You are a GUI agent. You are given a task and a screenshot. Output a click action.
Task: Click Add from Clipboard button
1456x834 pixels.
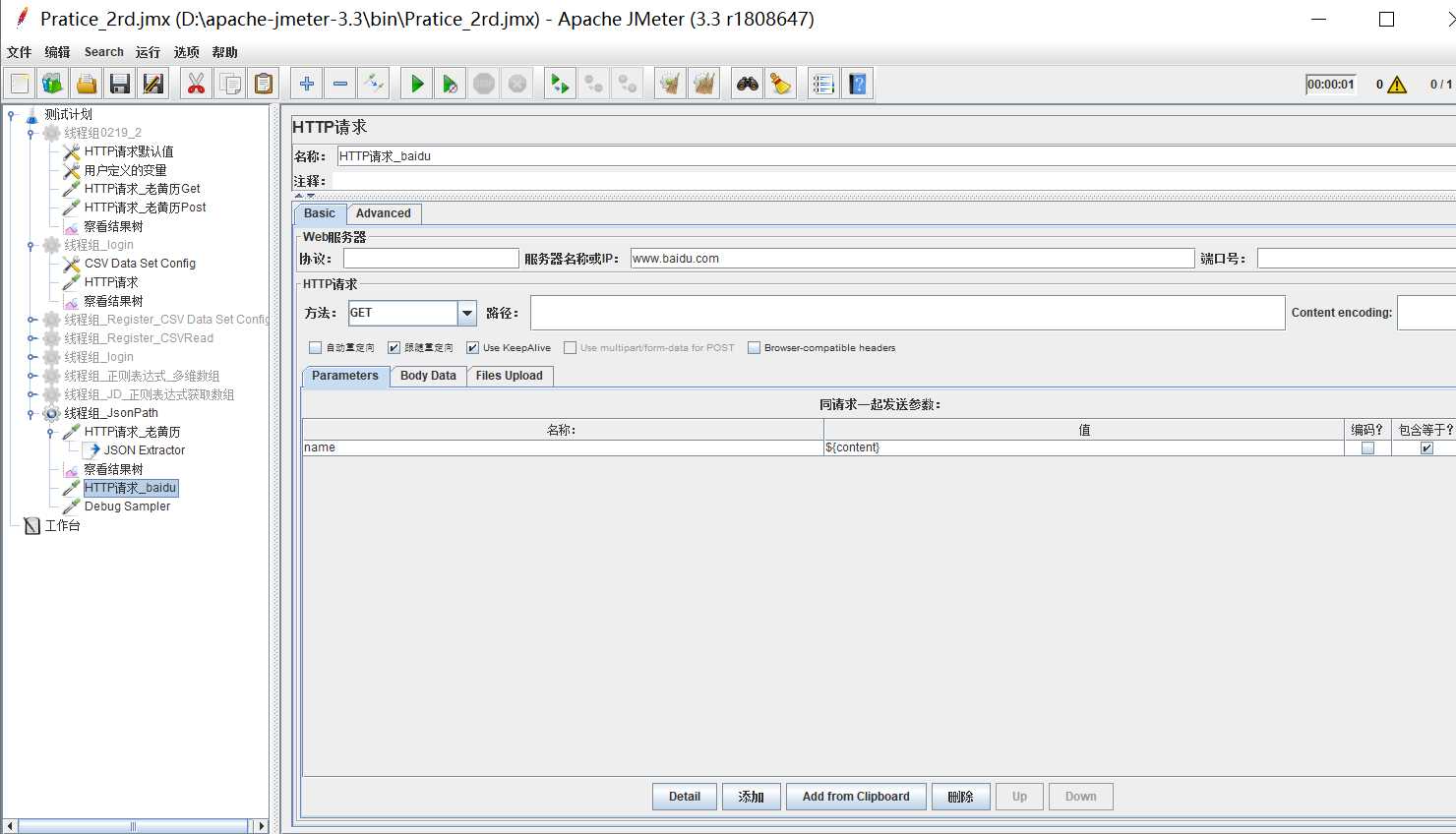pyautogui.click(x=856, y=797)
